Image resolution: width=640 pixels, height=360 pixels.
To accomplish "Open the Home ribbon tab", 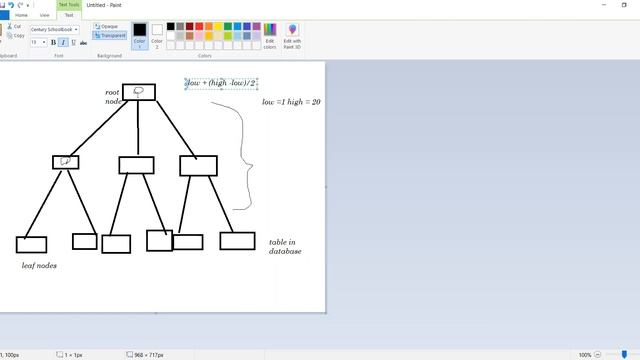I will [21, 15].
